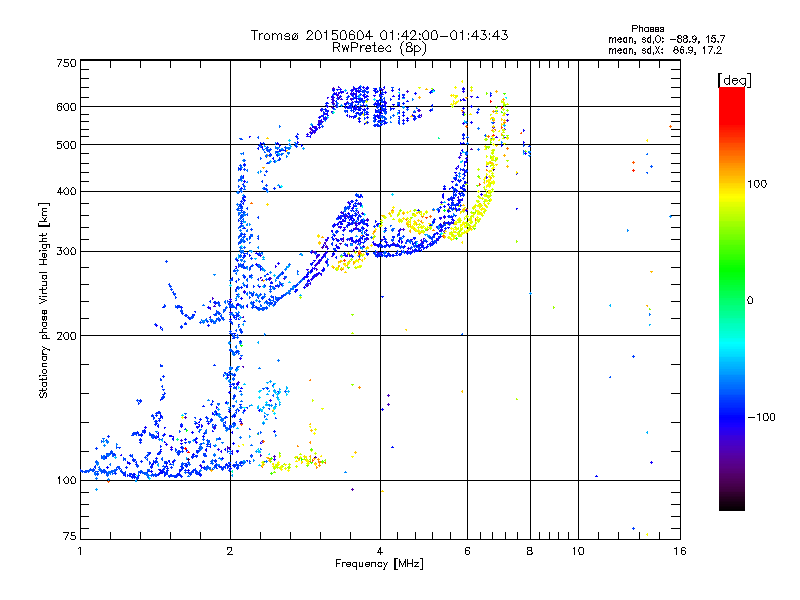Click the phase colorbar gradient

point(732,298)
